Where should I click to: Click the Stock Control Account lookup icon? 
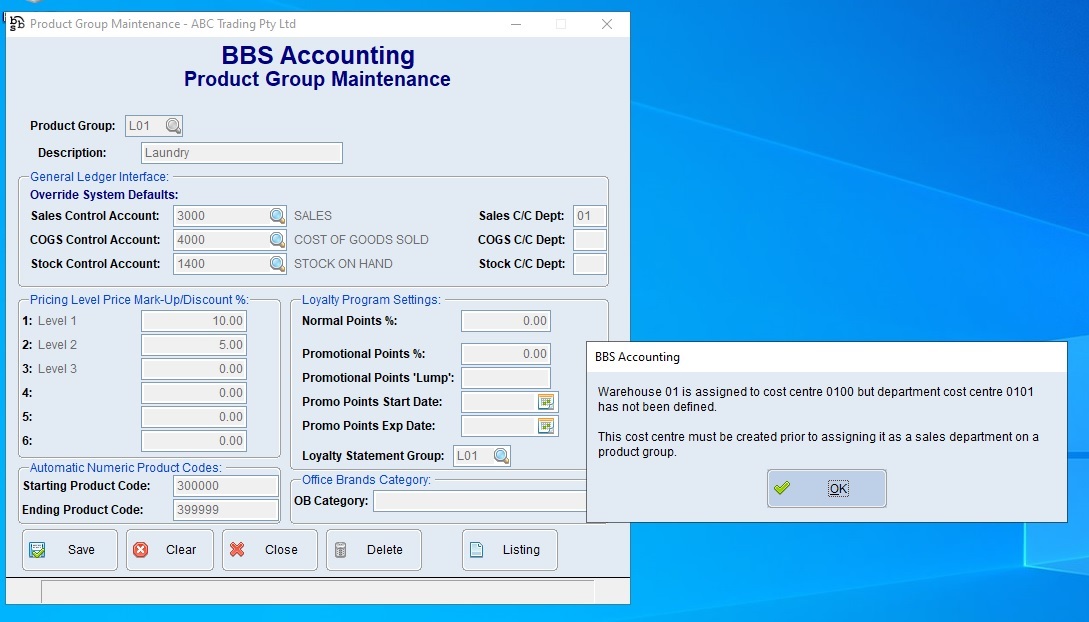[277, 264]
